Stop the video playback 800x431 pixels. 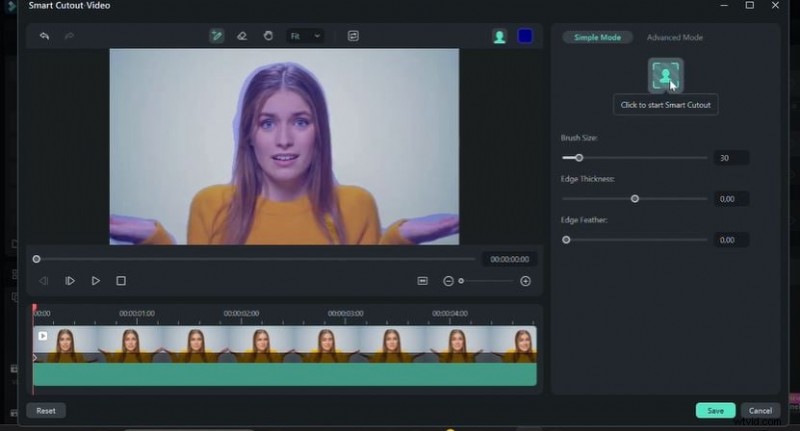coord(121,281)
